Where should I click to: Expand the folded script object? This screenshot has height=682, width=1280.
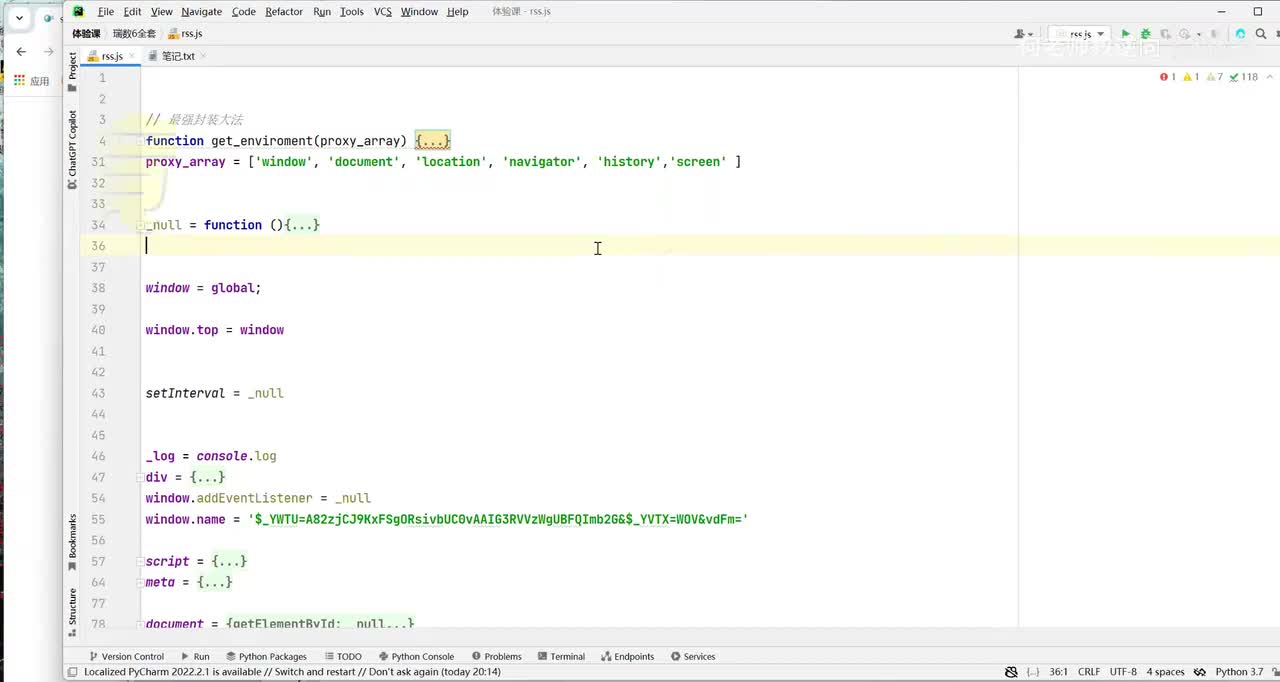[x=229, y=561]
